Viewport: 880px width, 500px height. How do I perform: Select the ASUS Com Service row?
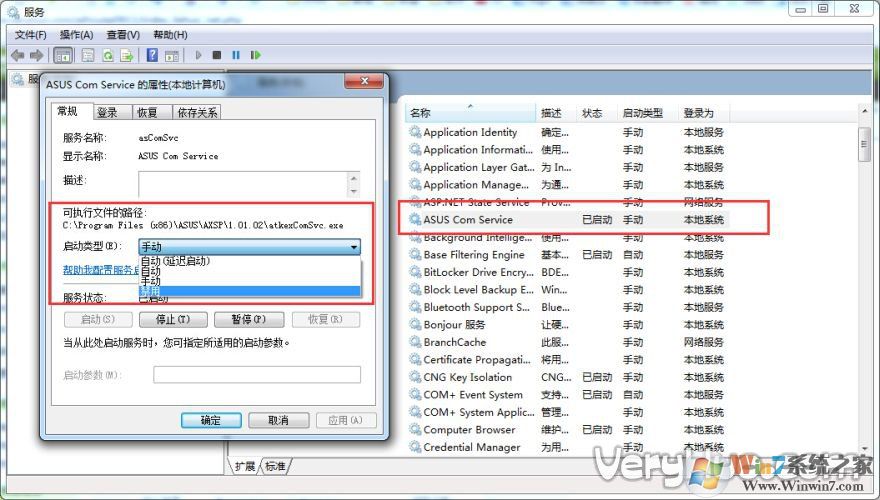567,219
